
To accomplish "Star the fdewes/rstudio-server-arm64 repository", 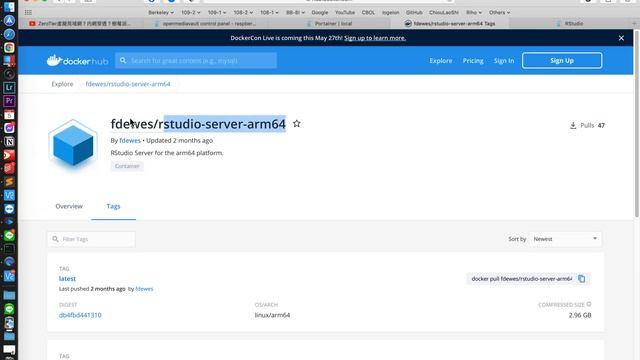I will 297,123.
